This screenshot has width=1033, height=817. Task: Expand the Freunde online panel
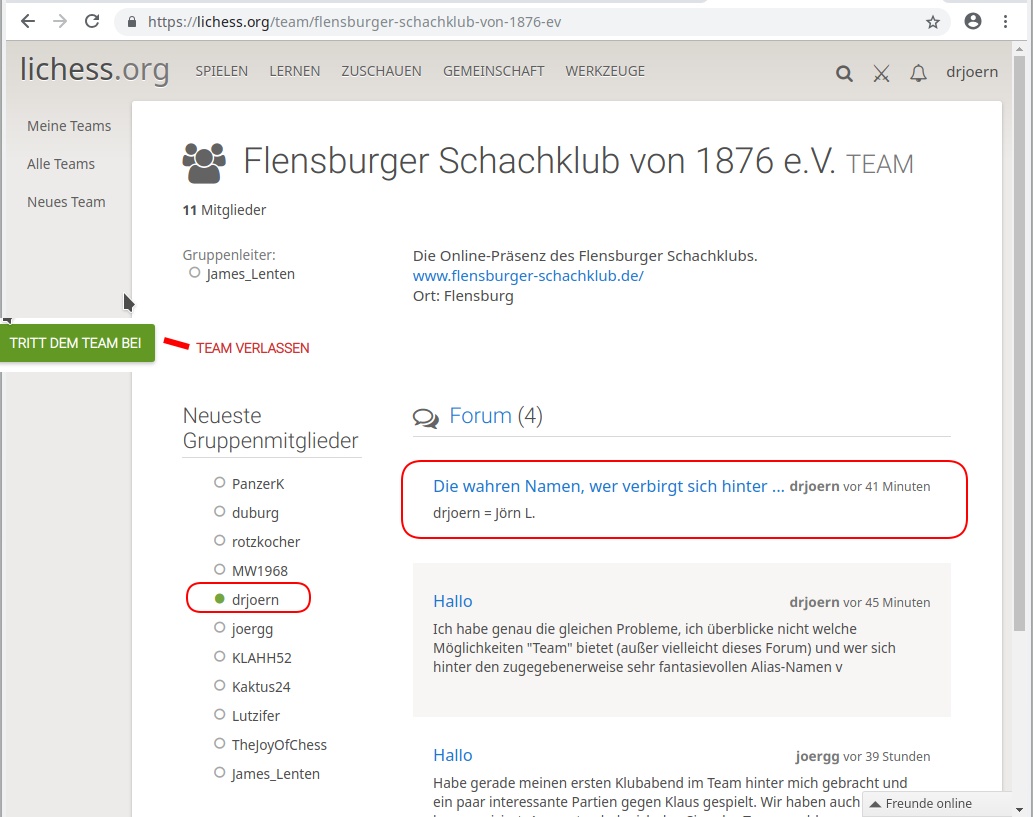pyautogui.click(x=935, y=803)
